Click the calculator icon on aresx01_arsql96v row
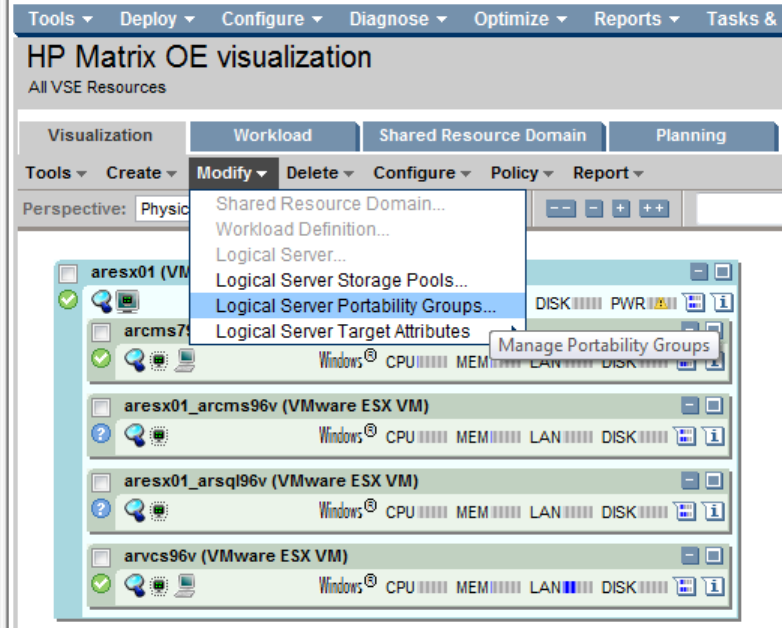 click(x=685, y=510)
